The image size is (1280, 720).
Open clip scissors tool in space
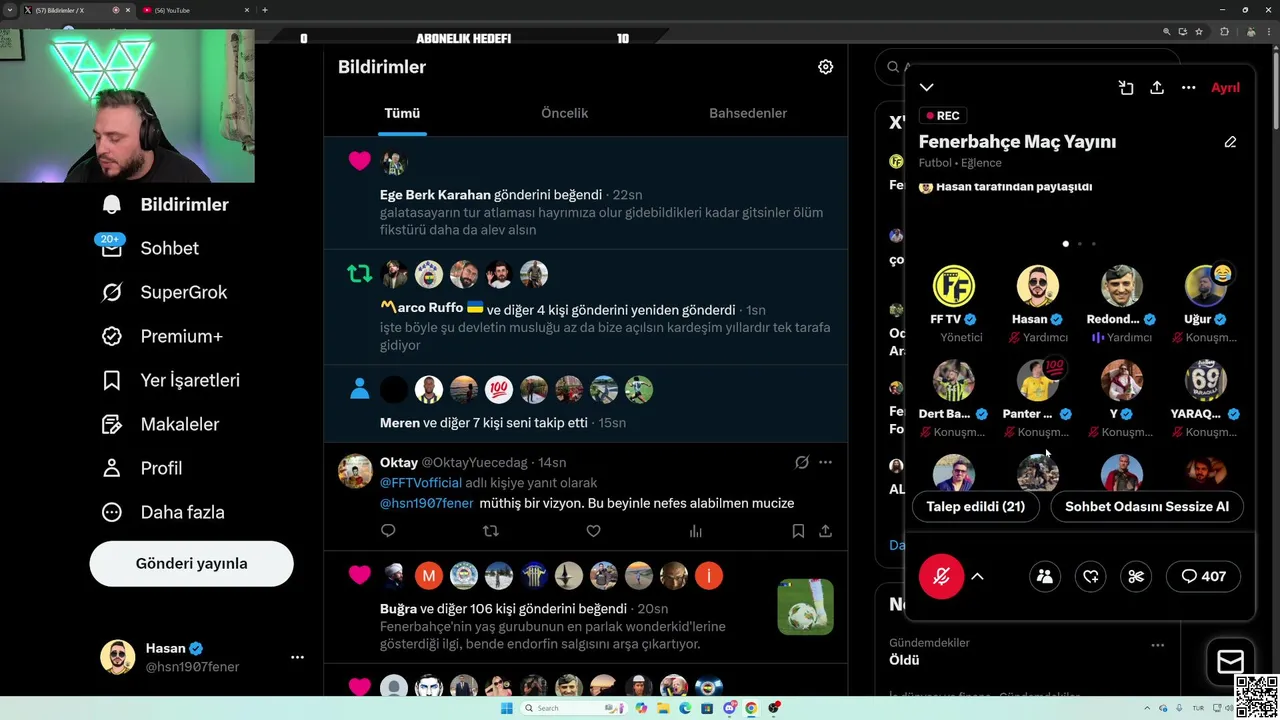1136,576
